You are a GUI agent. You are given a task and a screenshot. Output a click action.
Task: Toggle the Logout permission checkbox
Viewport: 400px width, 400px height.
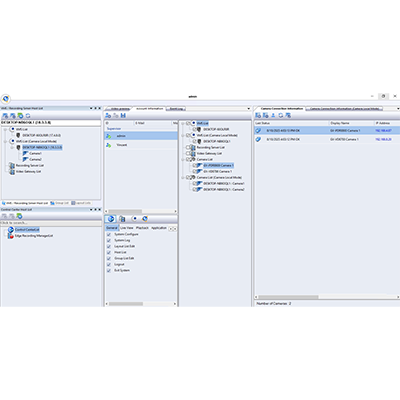pos(109,264)
